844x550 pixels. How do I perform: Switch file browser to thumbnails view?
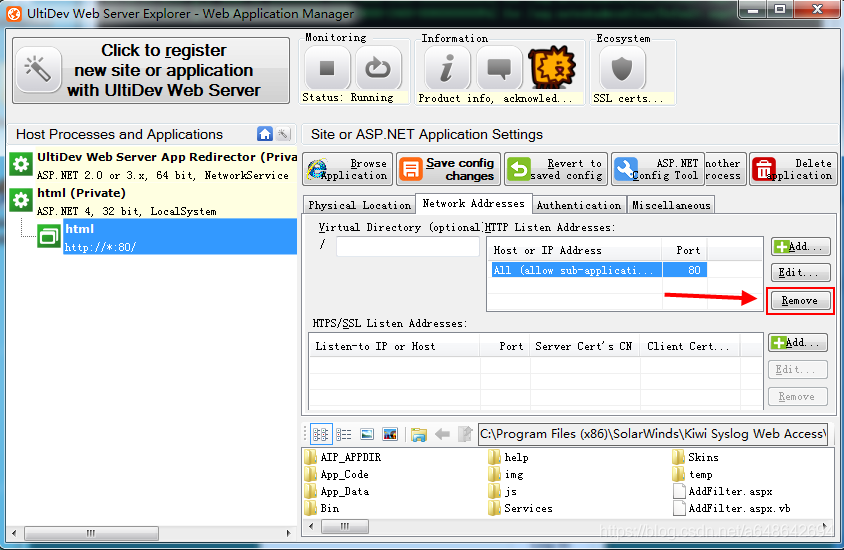pyautogui.click(x=390, y=434)
